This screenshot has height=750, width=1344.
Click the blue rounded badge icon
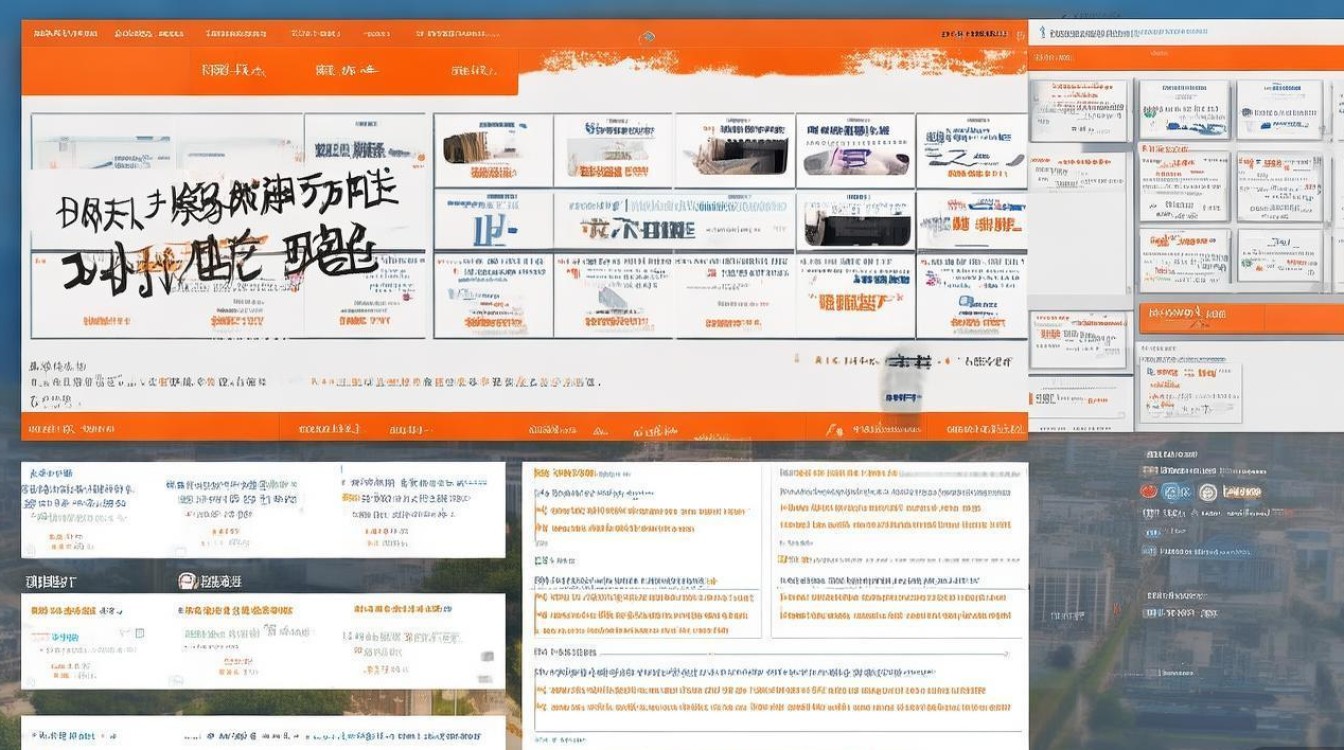click(1177, 492)
